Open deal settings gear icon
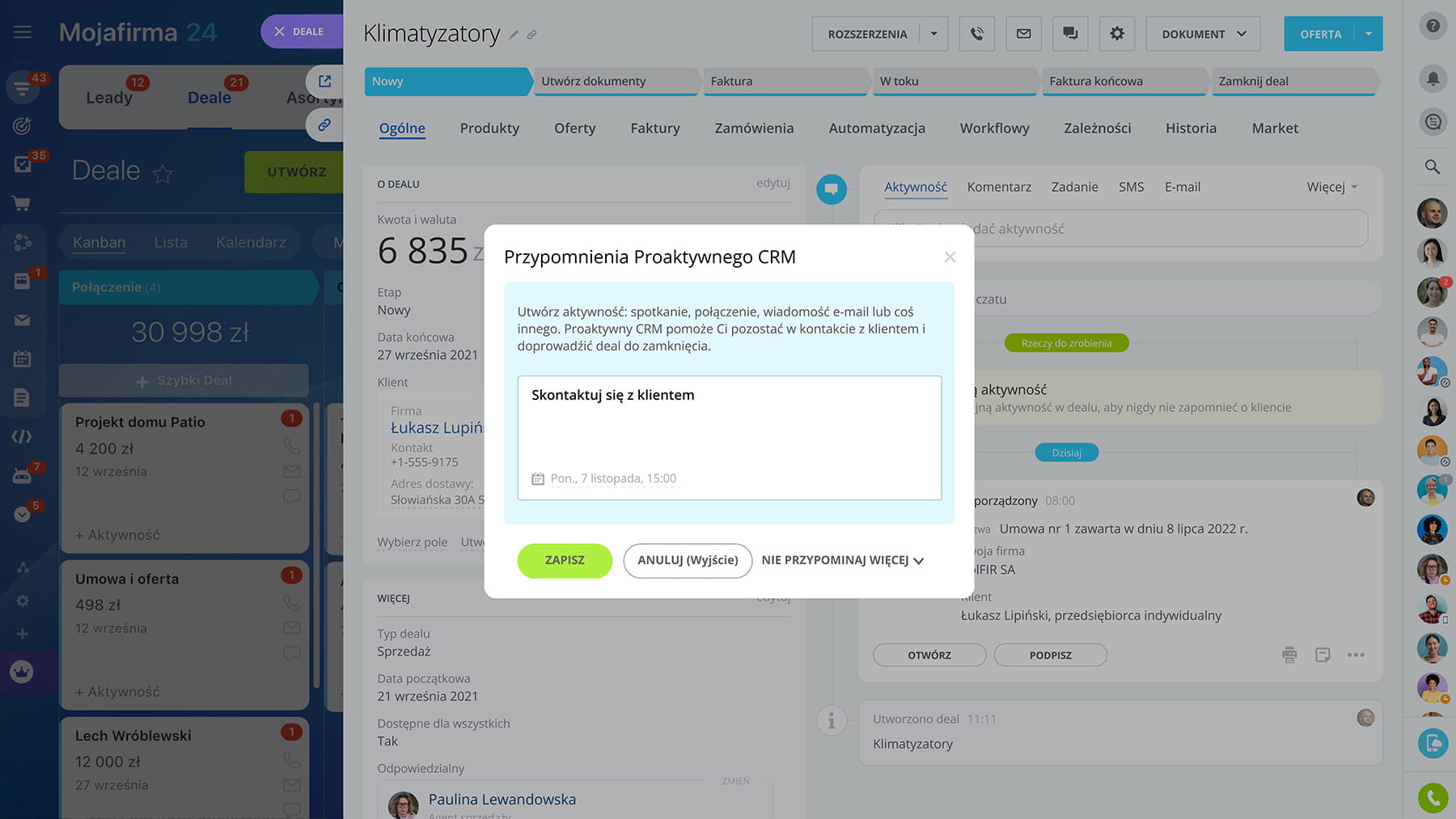The width and height of the screenshot is (1456, 819). point(1117,34)
